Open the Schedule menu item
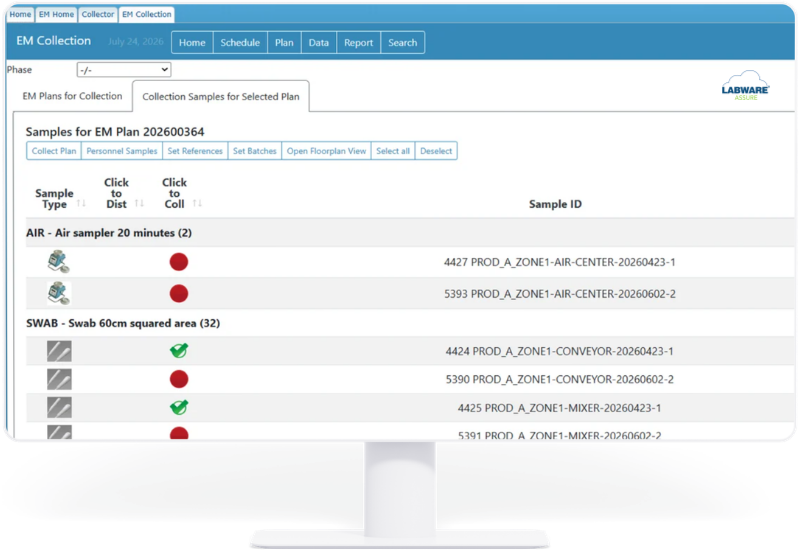800x550 pixels. pyautogui.click(x=240, y=43)
